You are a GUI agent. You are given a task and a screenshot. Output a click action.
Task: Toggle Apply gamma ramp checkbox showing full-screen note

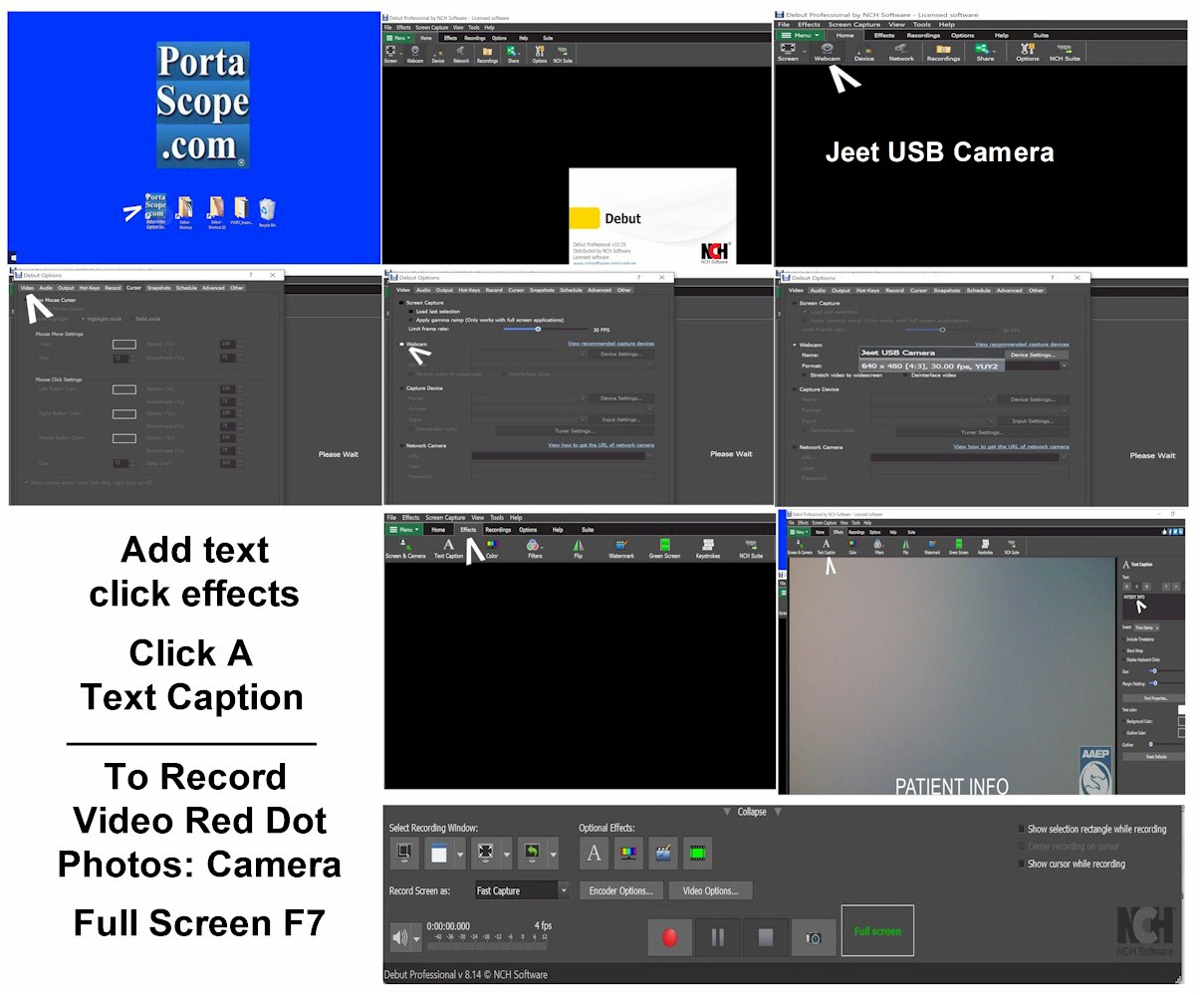pos(411,321)
